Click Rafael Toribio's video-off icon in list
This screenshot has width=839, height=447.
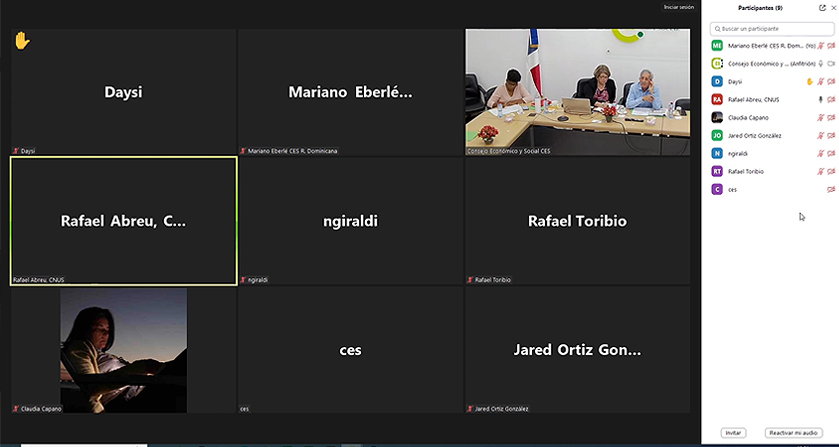pos(831,171)
